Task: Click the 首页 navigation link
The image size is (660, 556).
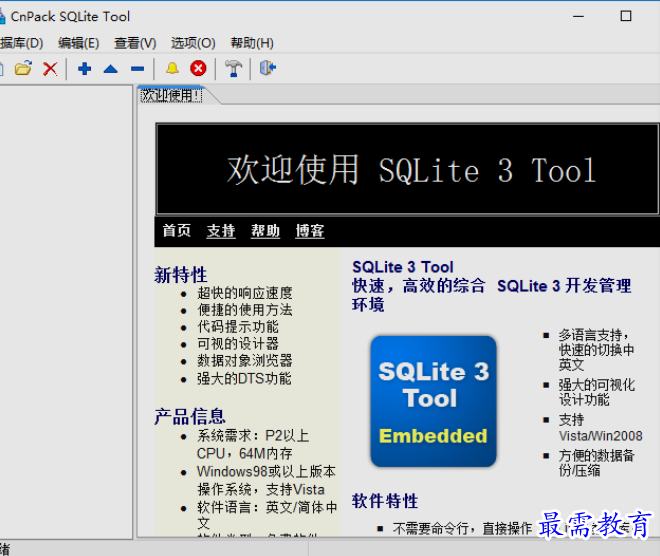Action: click(177, 231)
